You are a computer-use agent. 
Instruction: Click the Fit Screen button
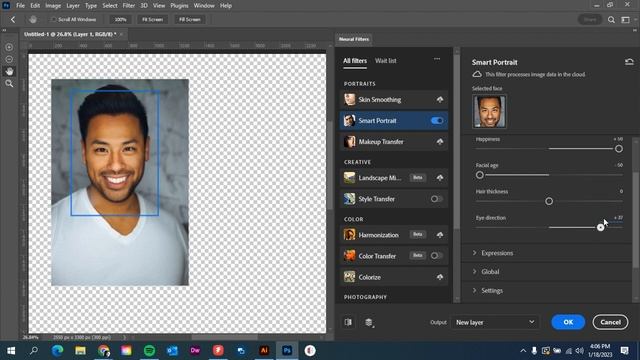152,20
